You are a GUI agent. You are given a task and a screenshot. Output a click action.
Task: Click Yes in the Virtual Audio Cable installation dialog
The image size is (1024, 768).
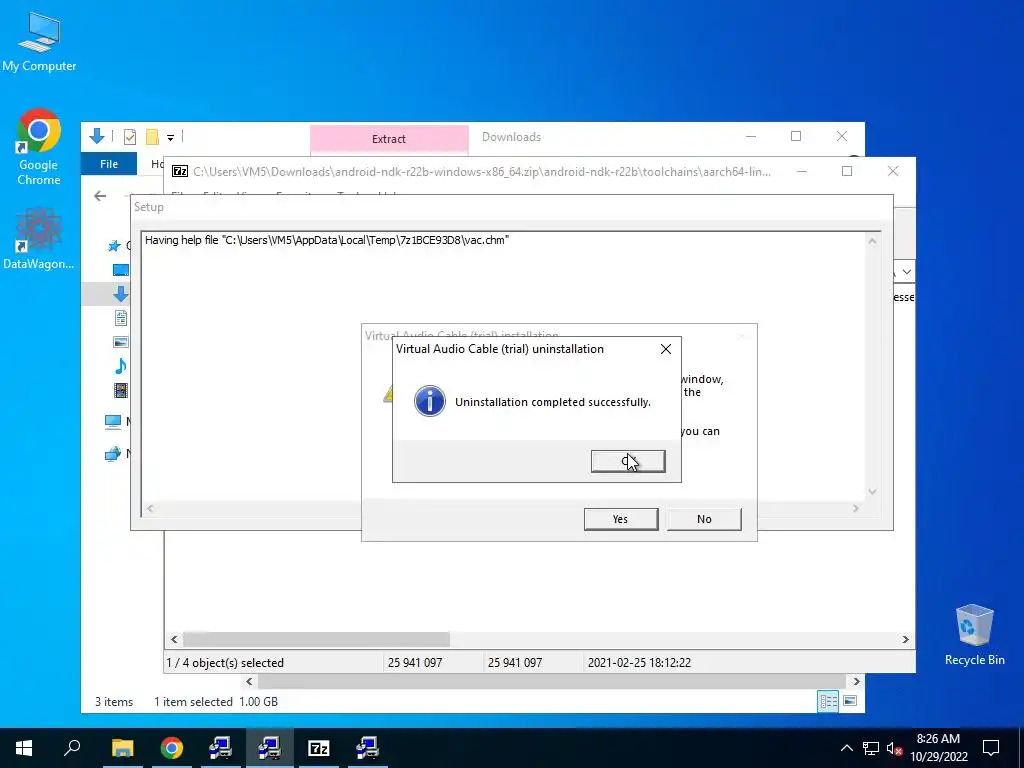point(620,519)
